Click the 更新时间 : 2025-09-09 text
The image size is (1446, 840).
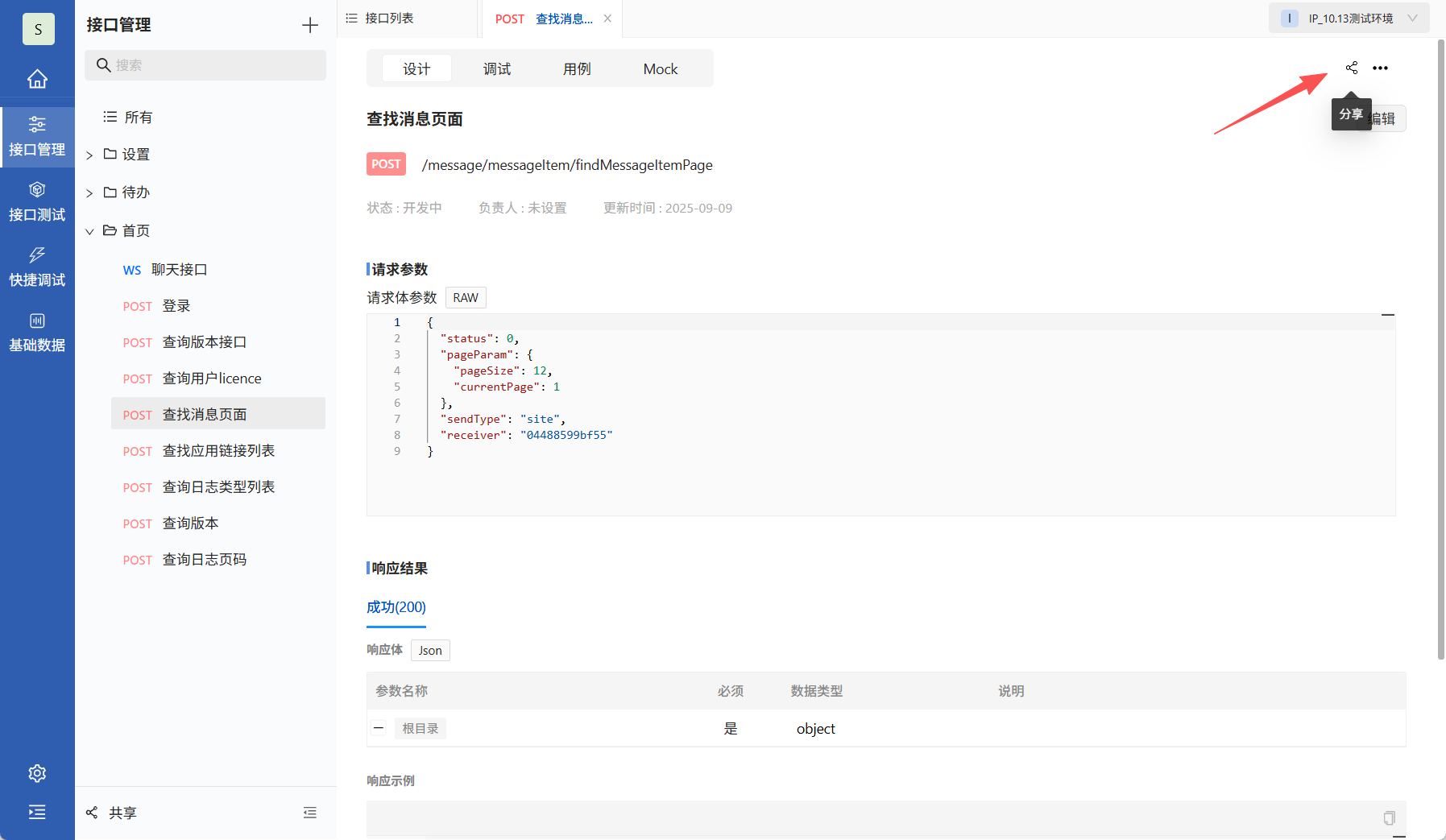(x=668, y=208)
